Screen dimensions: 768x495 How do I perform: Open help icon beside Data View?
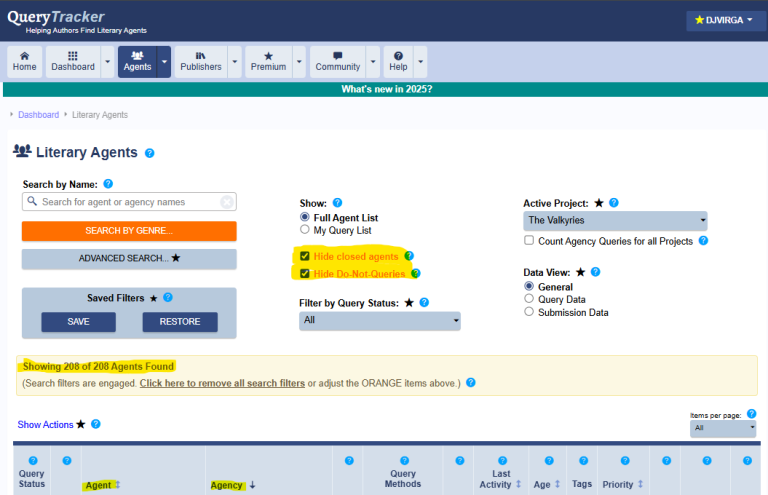point(596,272)
